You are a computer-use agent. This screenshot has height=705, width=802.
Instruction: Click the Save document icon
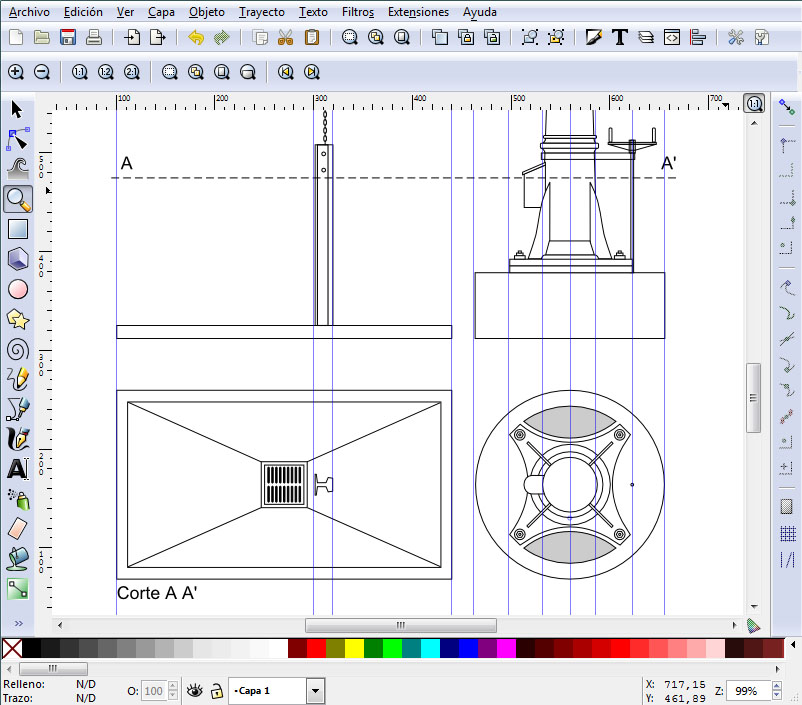(x=68, y=38)
